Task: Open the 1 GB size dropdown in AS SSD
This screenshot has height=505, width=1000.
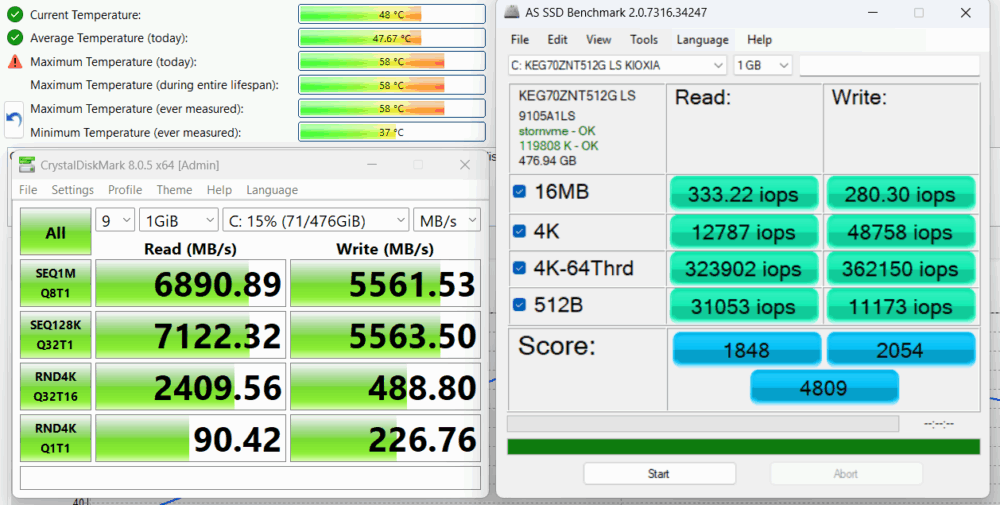Action: click(x=763, y=65)
